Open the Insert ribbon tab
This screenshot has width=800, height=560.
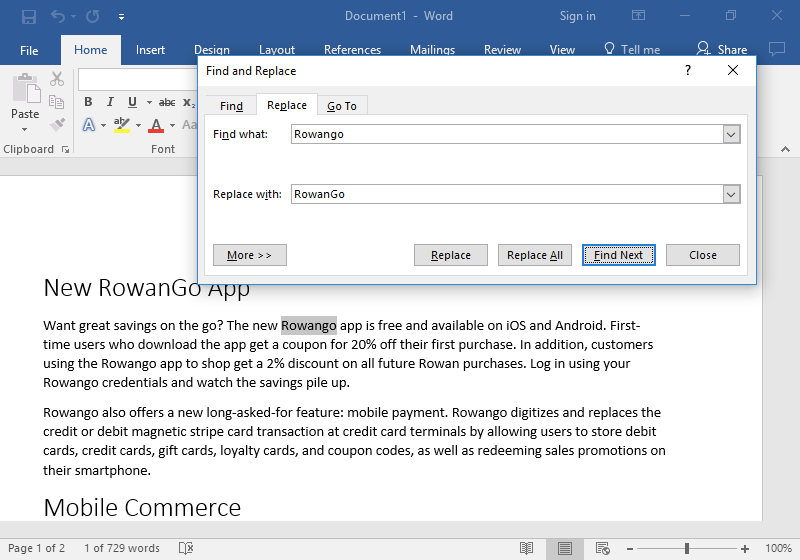151,50
